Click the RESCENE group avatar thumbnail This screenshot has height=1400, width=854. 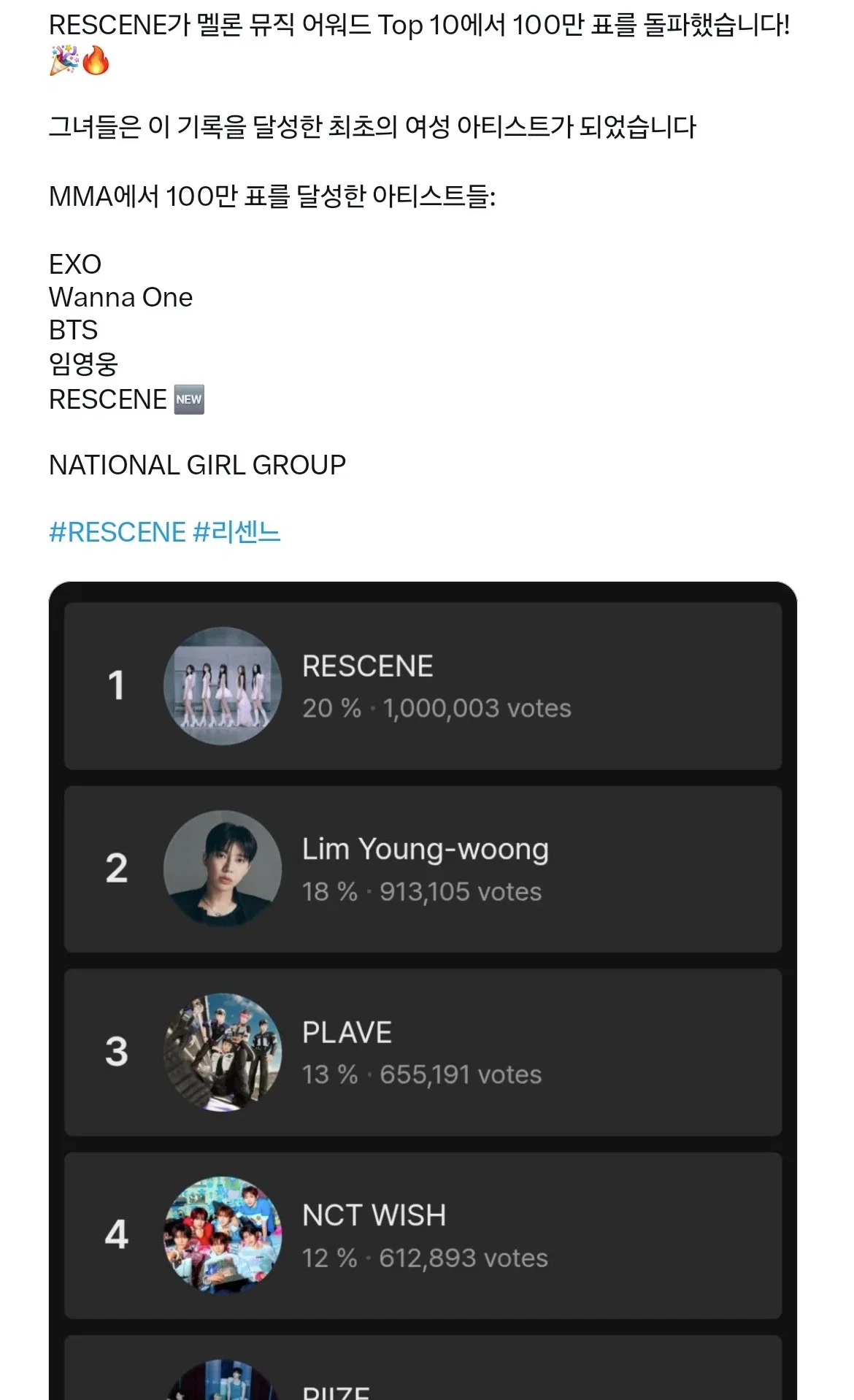pos(223,685)
